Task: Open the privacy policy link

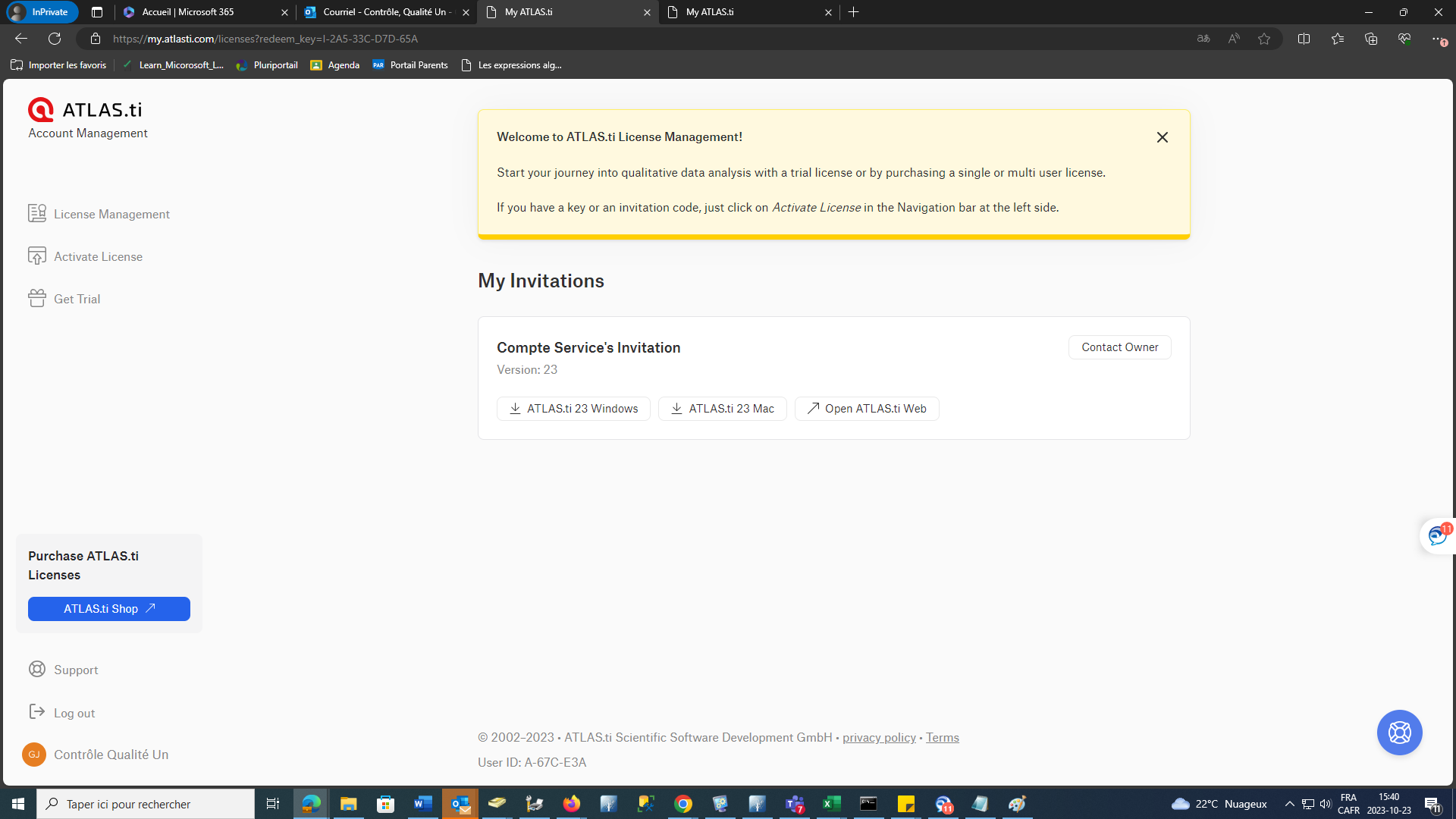Action: click(x=879, y=738)
